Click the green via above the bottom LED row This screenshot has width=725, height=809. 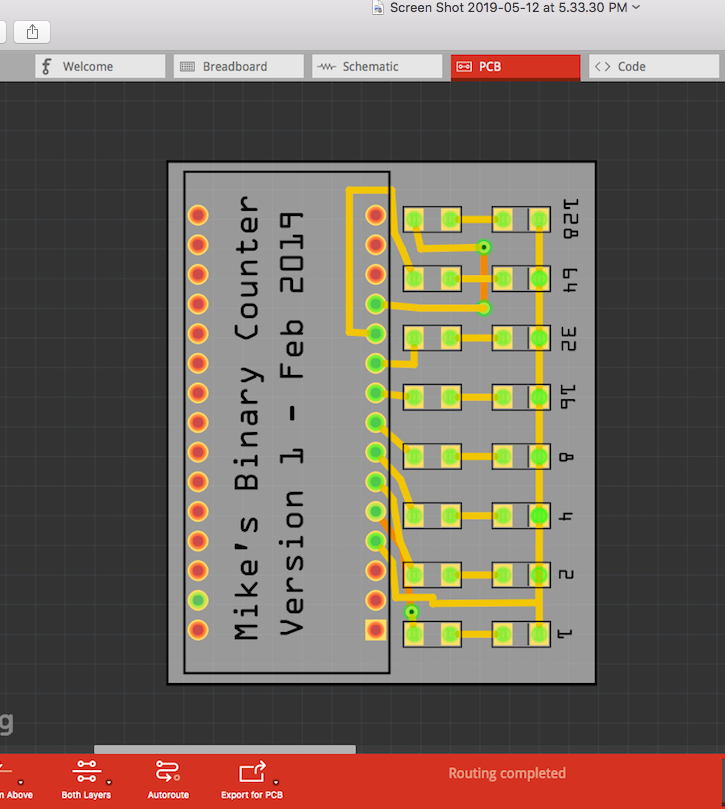[x=411, y=611]
